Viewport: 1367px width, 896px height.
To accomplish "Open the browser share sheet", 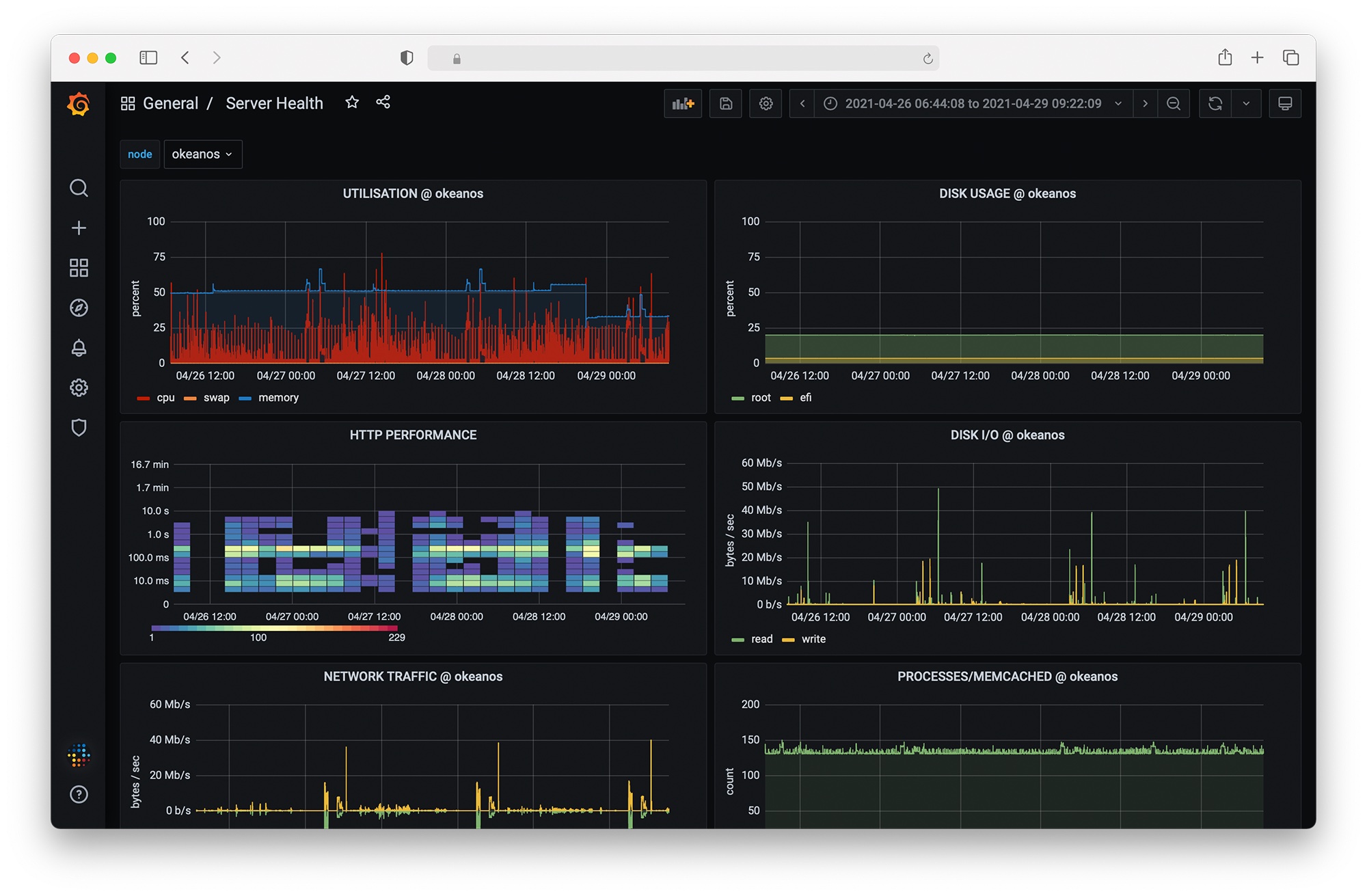I will 1225,57.
